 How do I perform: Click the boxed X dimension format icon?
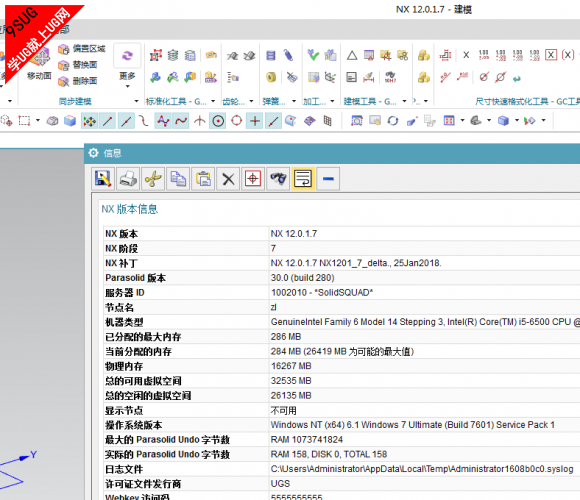(x=551, y=55)
